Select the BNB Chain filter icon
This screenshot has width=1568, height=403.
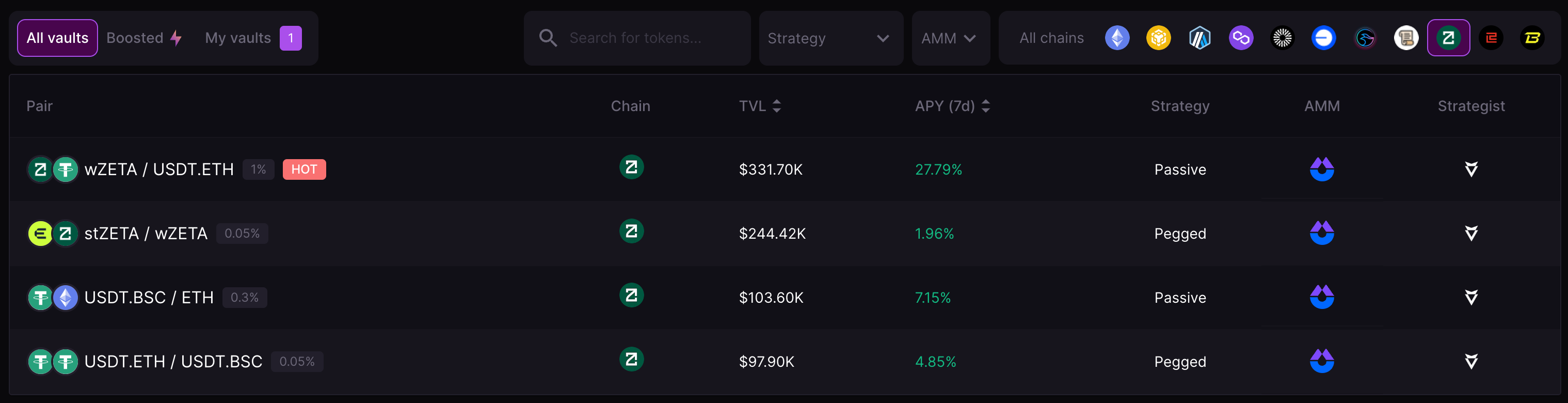click(1158, 38)
